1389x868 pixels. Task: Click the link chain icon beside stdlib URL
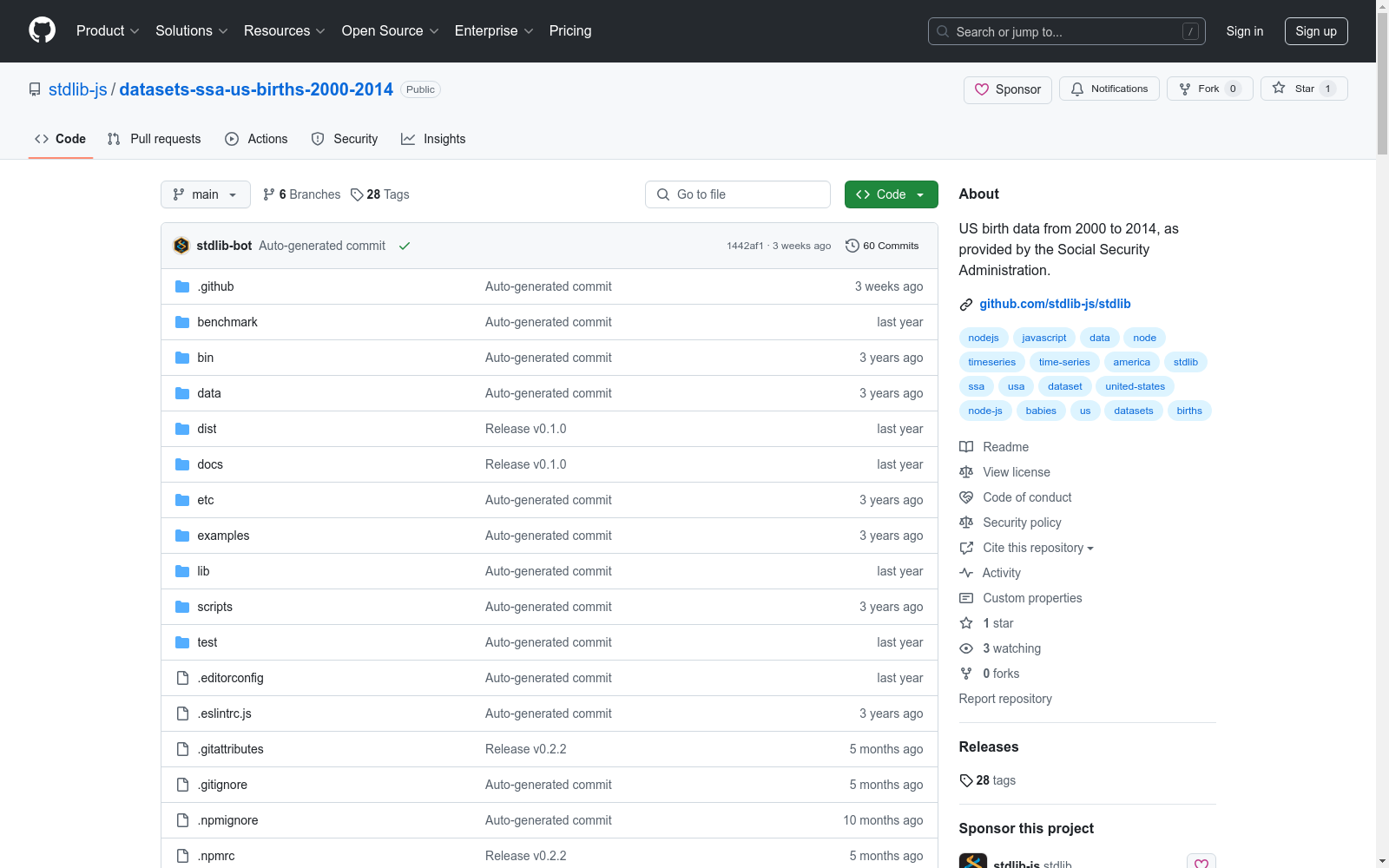(x=966, y=305)
